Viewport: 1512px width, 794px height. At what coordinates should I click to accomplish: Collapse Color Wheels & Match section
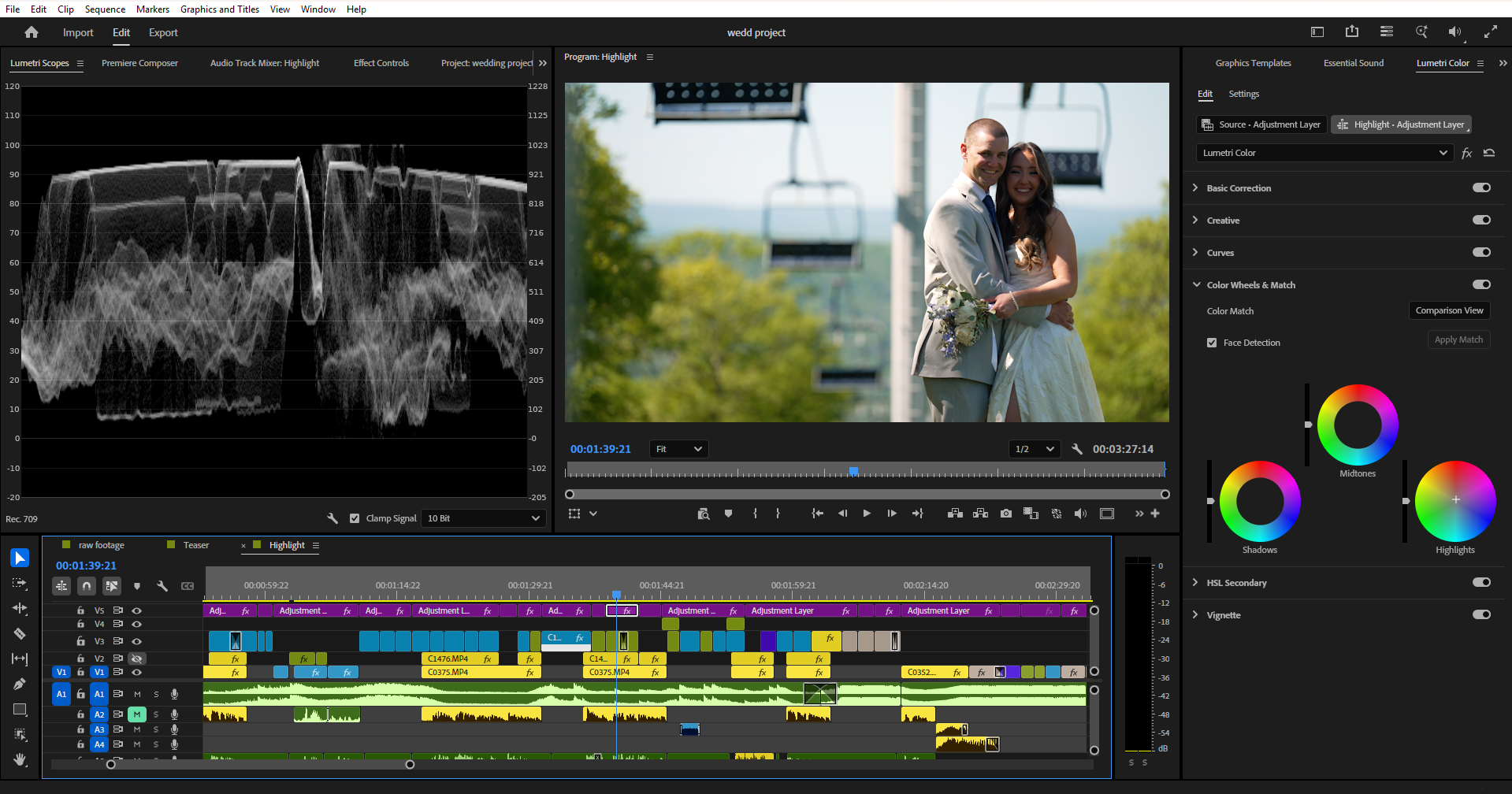point(1196,284)
